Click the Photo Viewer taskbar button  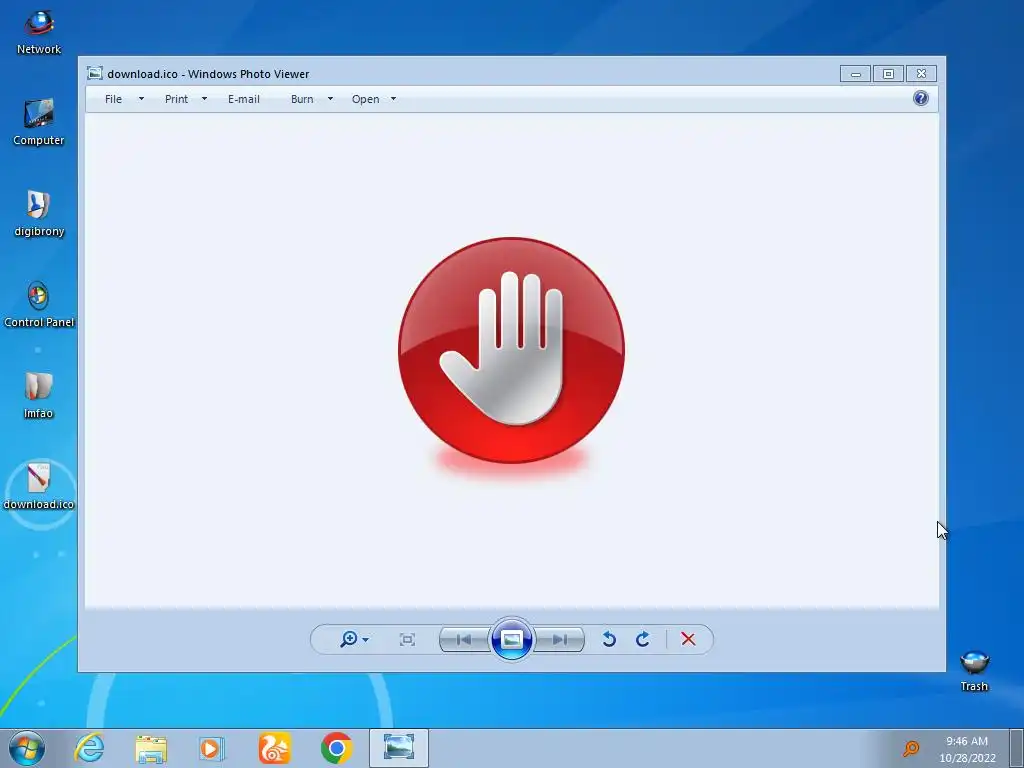(399, 748)
